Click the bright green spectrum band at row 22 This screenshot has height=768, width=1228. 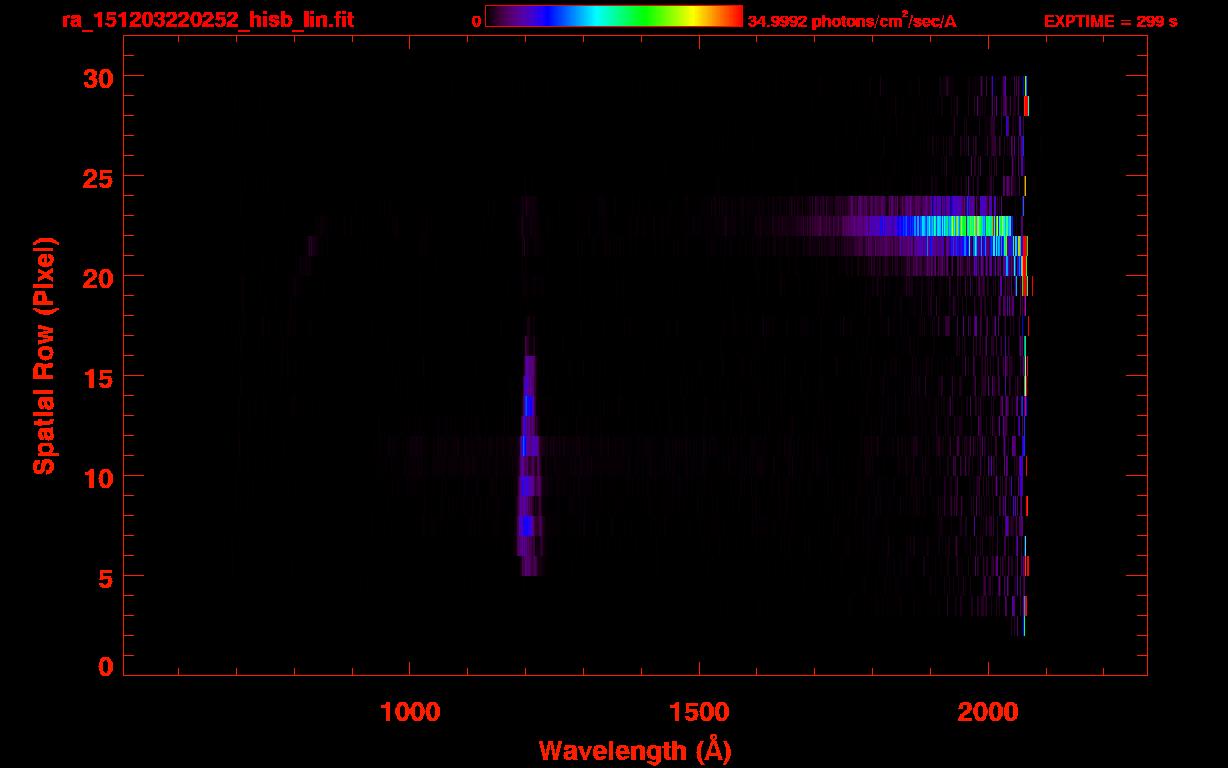click(x=950, y=226)
